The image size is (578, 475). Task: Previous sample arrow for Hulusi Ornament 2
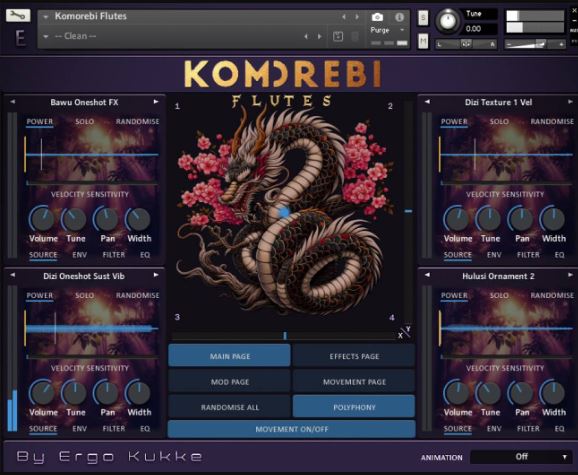point(427,275)
